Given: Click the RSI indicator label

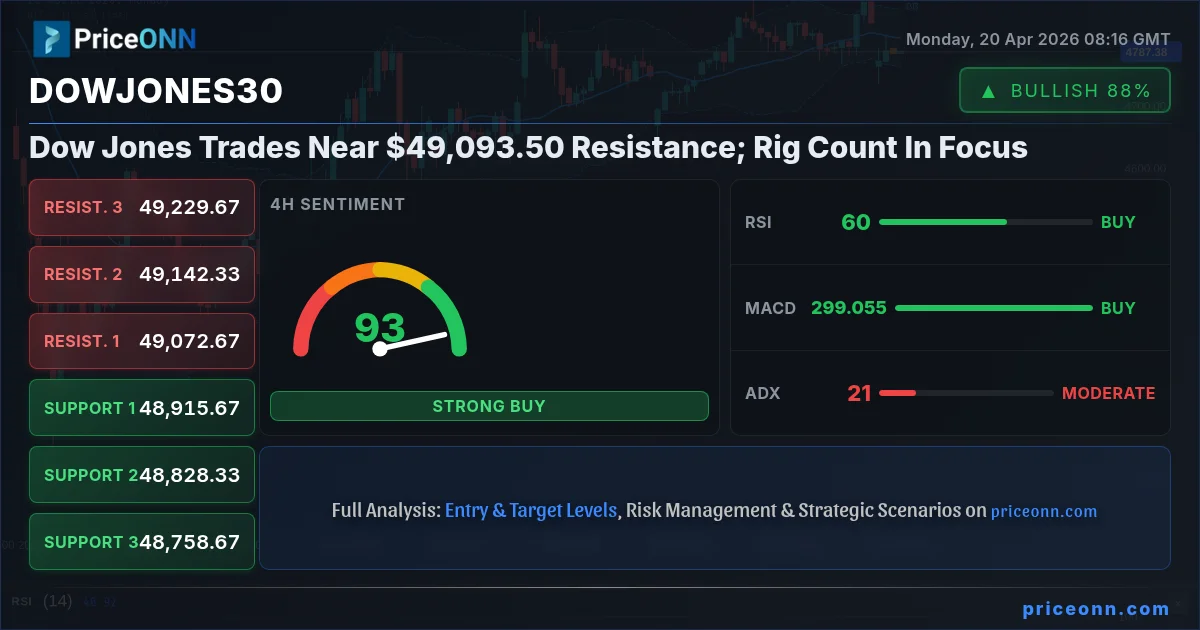Looking at the screenshot, I should tap(759, 222).
